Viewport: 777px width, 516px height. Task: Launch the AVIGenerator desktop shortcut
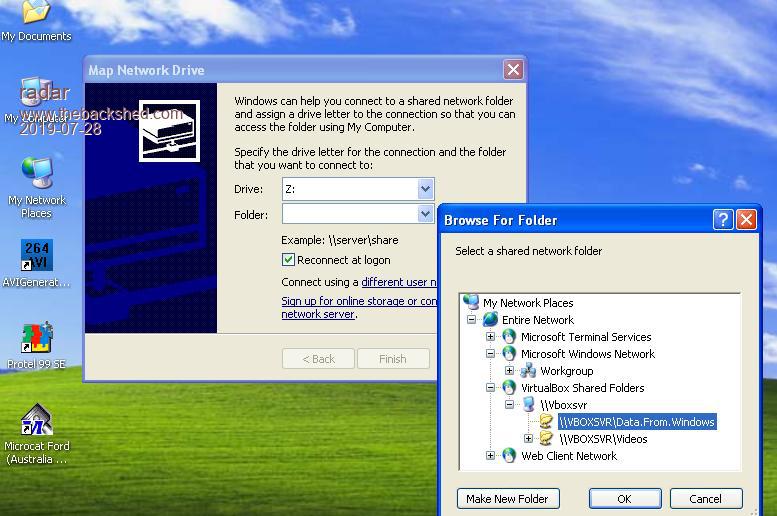[x=37, y=256]
